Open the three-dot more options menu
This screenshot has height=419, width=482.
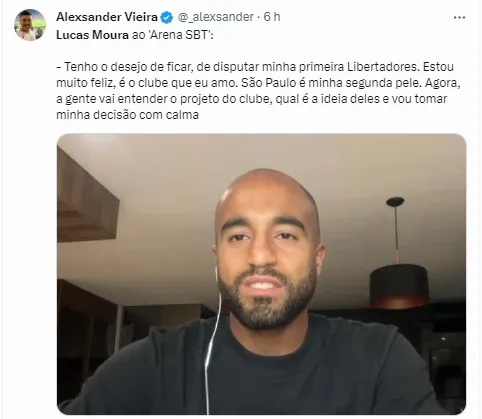(459, 17)
